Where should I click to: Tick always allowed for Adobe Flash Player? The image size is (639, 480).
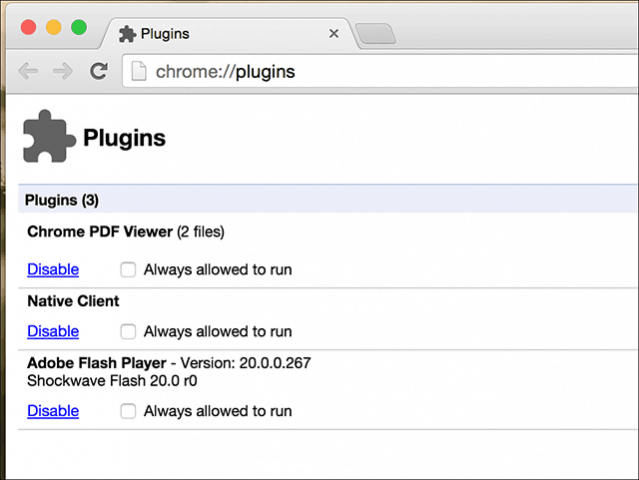(x=128, y=411)
